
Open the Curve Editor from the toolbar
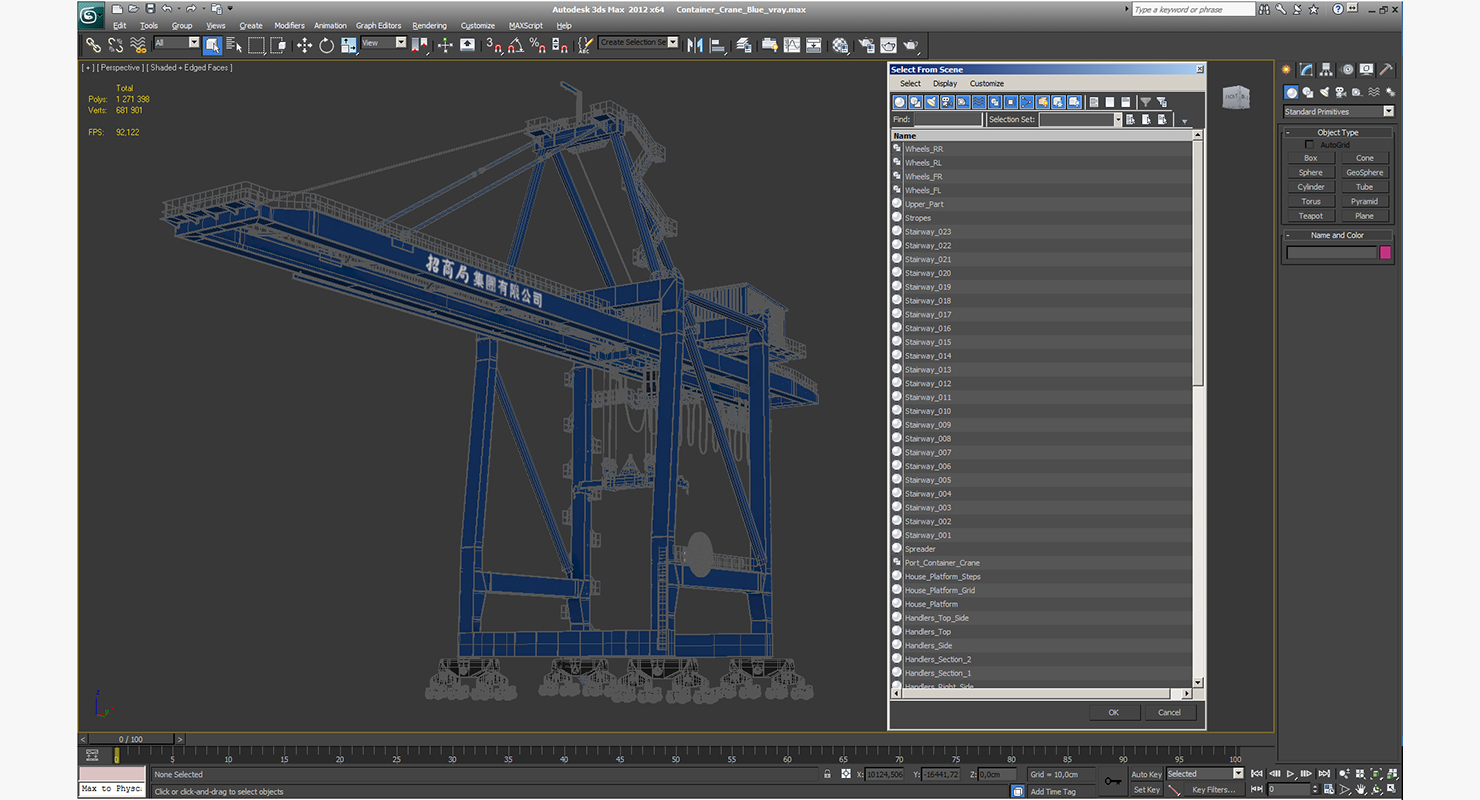click(x=792, y=45)
